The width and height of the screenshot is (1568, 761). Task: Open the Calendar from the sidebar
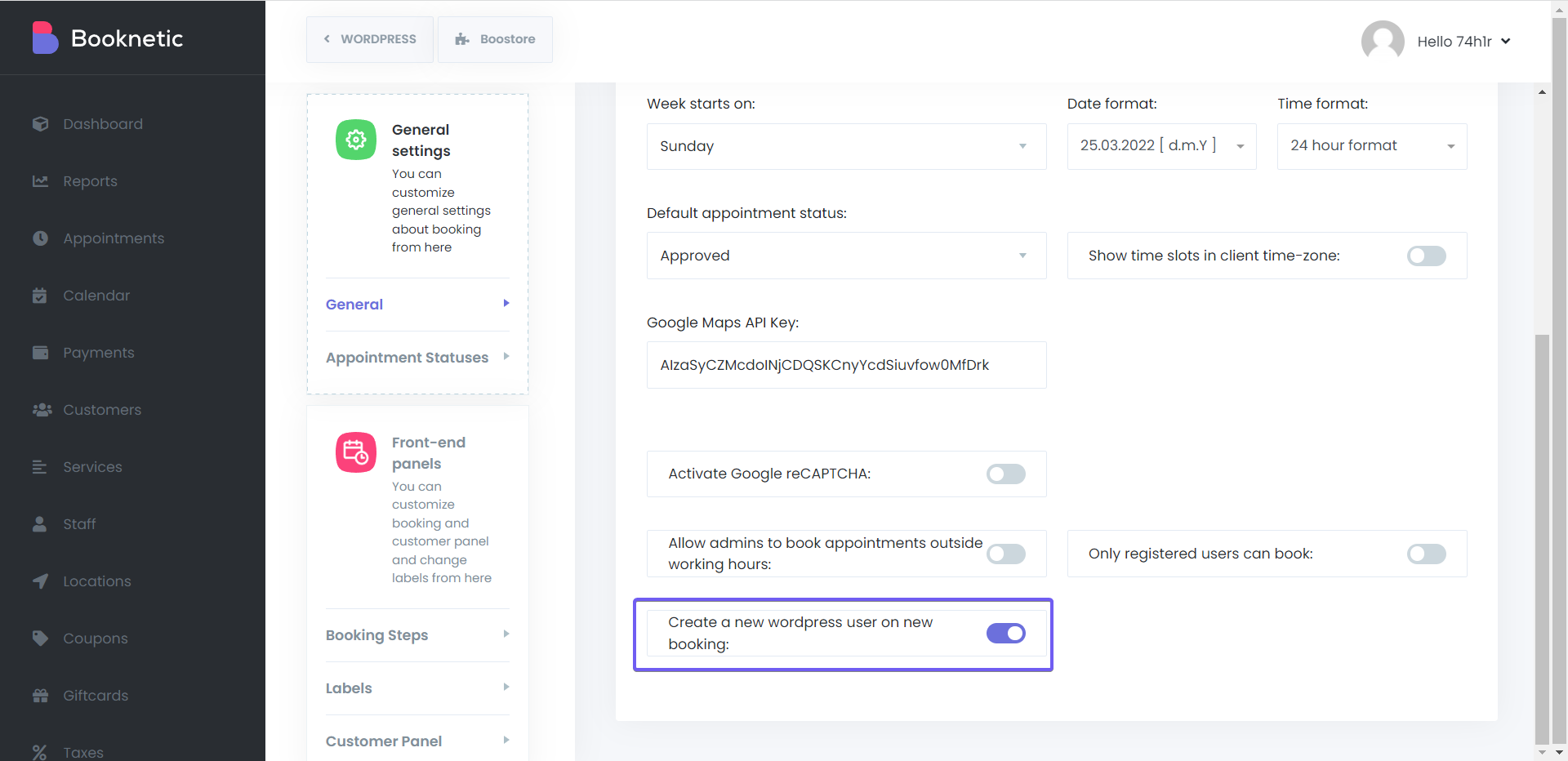click(96, 295)
